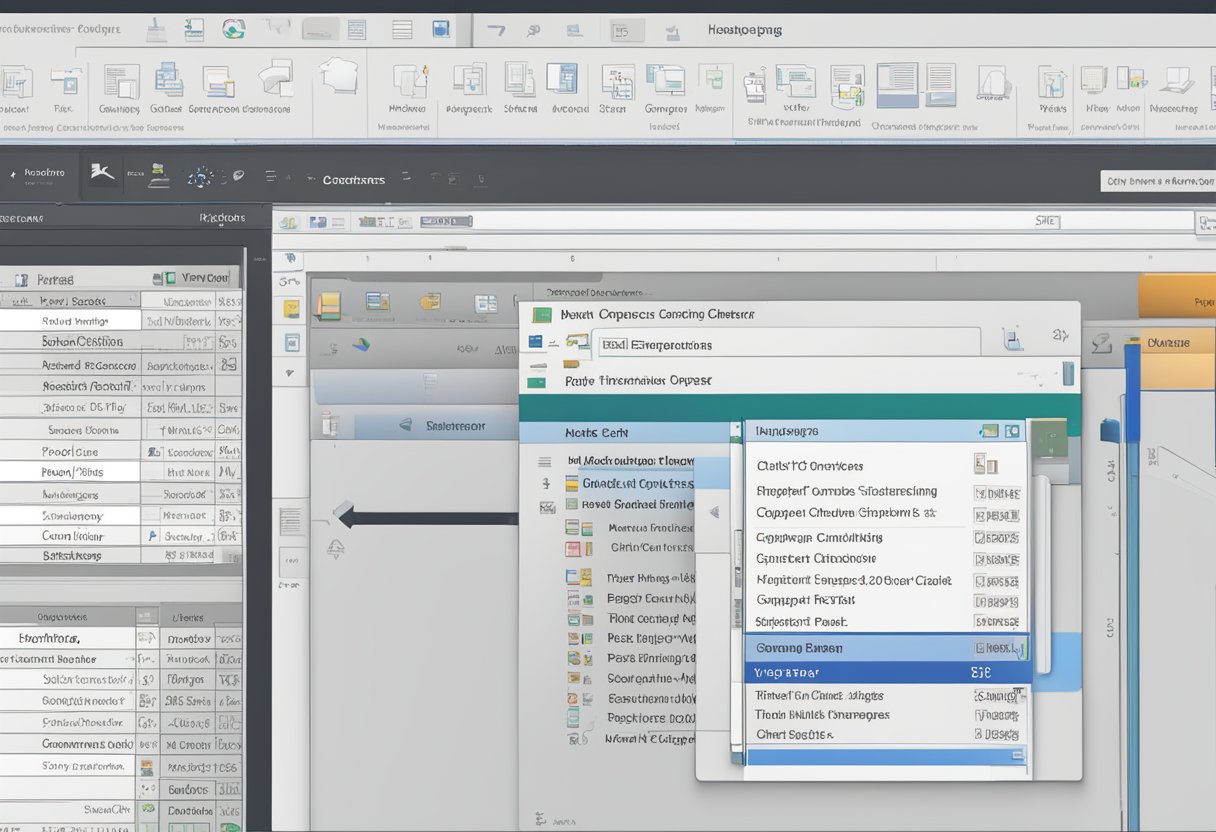Click the 'Steen' table icon in ribbon
Viewport: 1216px width, 832px height.
(616, 81)
